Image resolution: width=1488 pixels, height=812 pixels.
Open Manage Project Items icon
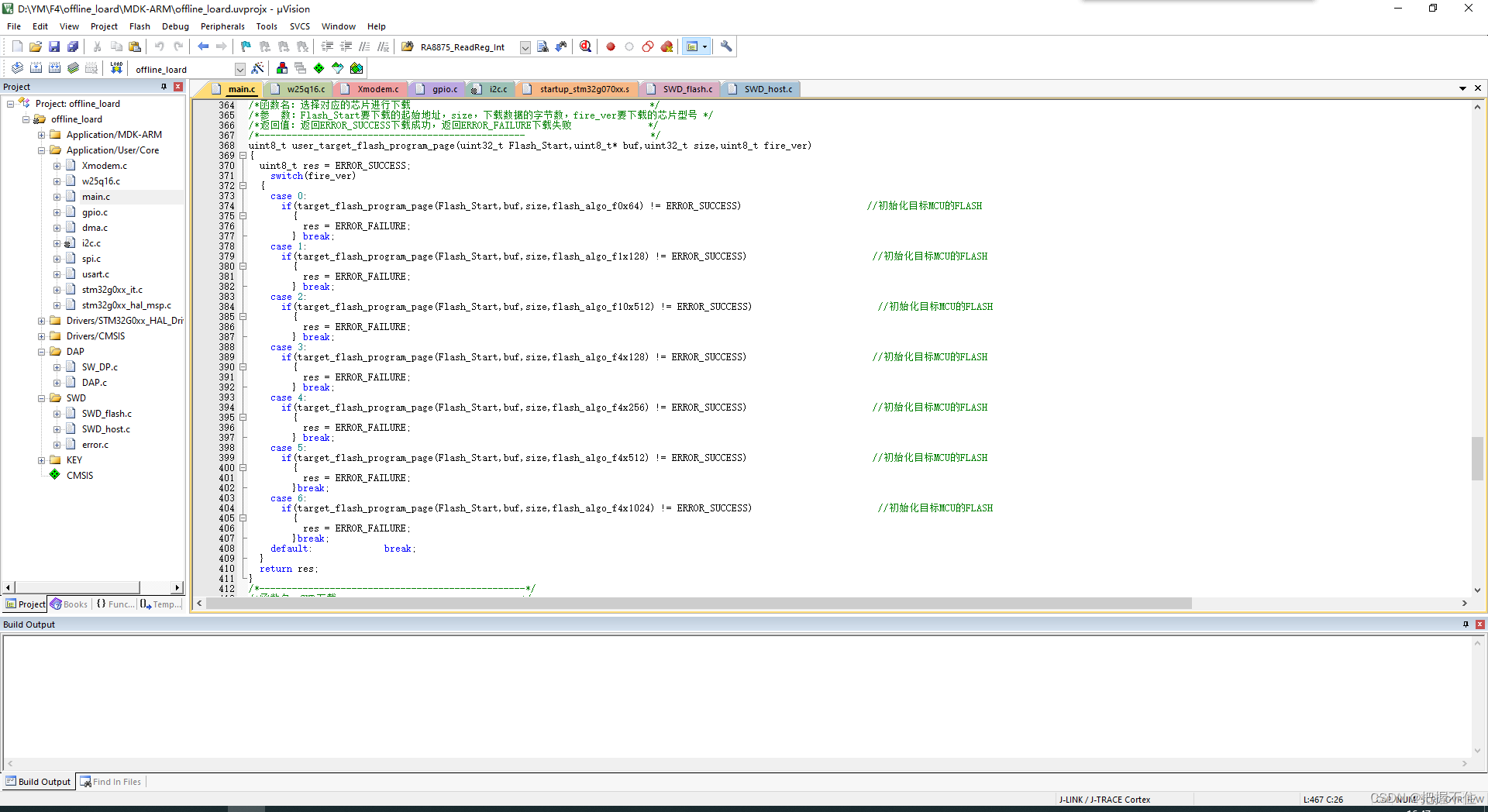point(282,68)
